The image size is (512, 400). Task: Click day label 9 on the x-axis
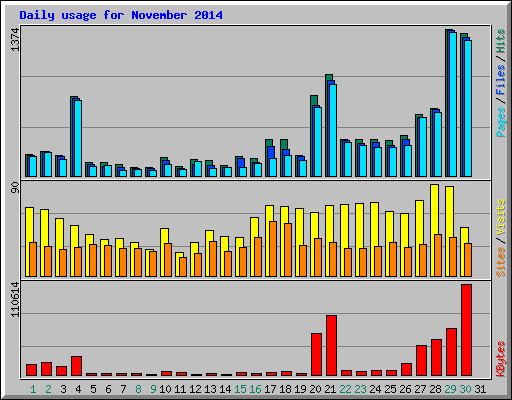click(x=153, y=389)
